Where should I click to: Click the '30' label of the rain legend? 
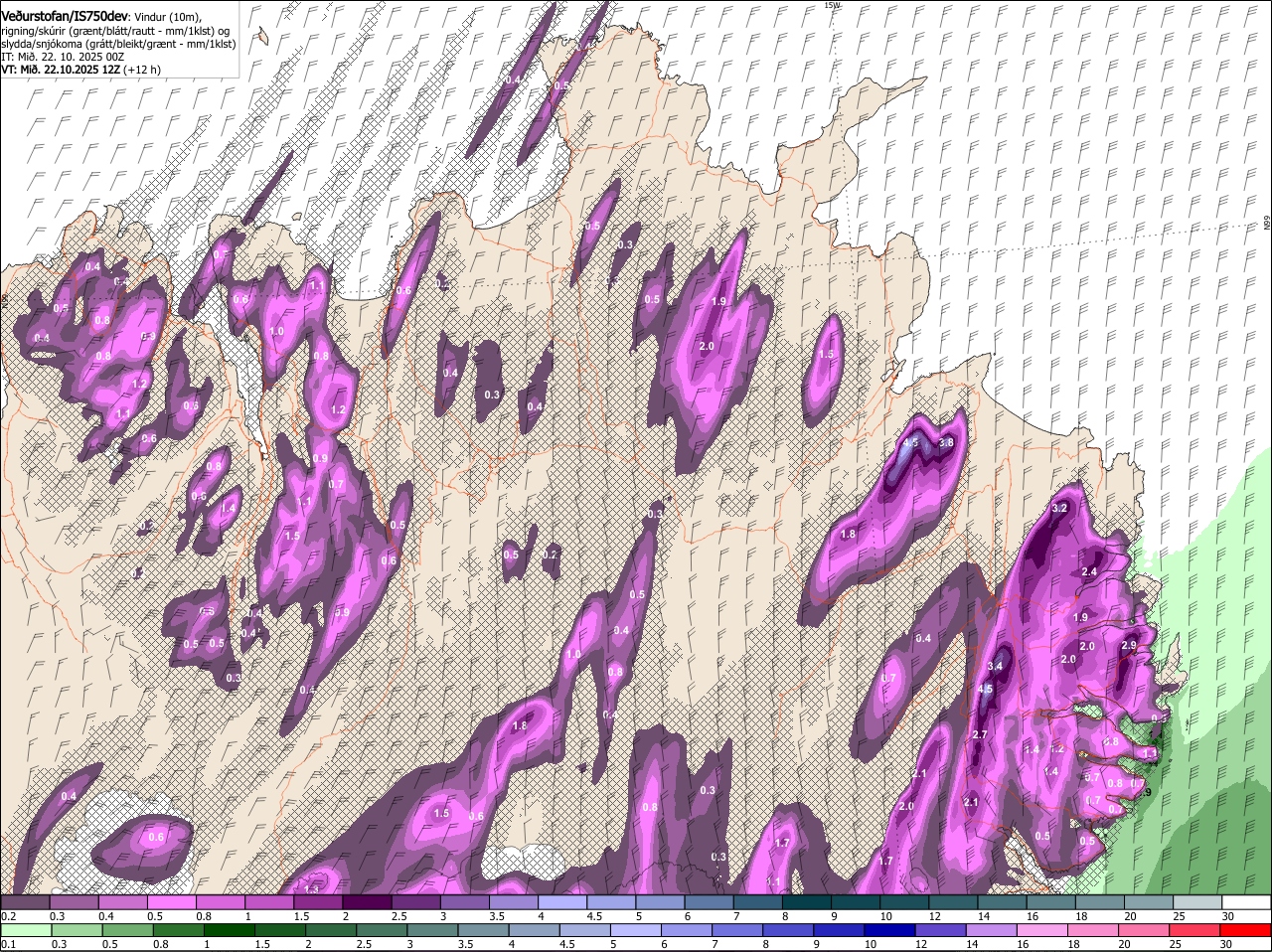click(x=1226, y=944)
